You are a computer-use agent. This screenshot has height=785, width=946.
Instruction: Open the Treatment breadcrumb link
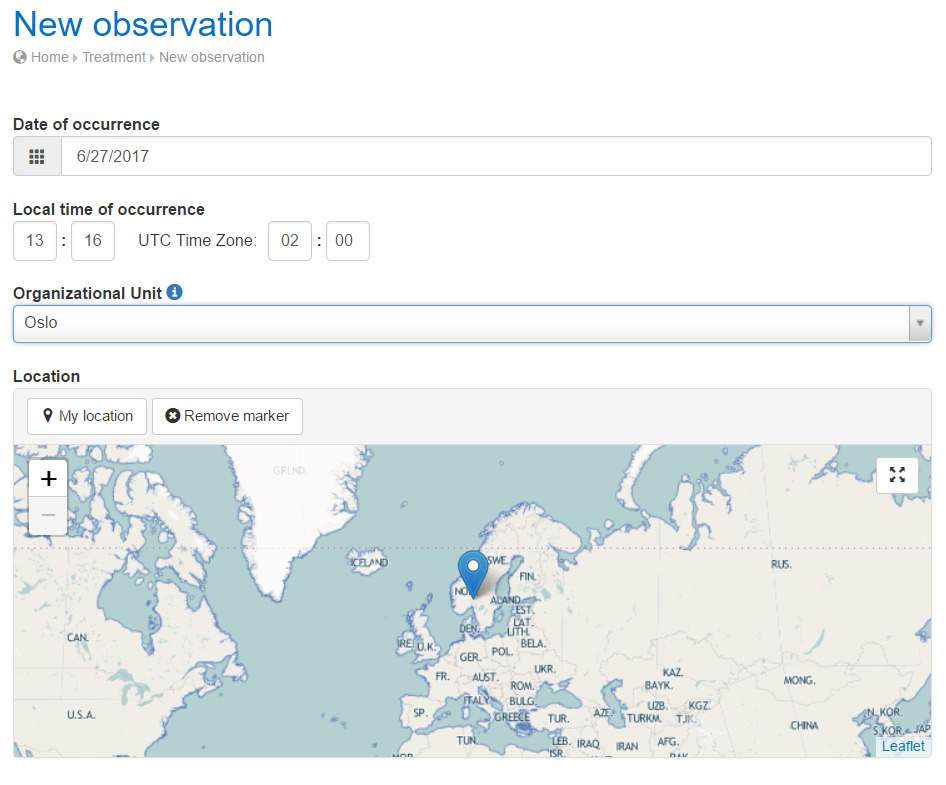point(114,57)
